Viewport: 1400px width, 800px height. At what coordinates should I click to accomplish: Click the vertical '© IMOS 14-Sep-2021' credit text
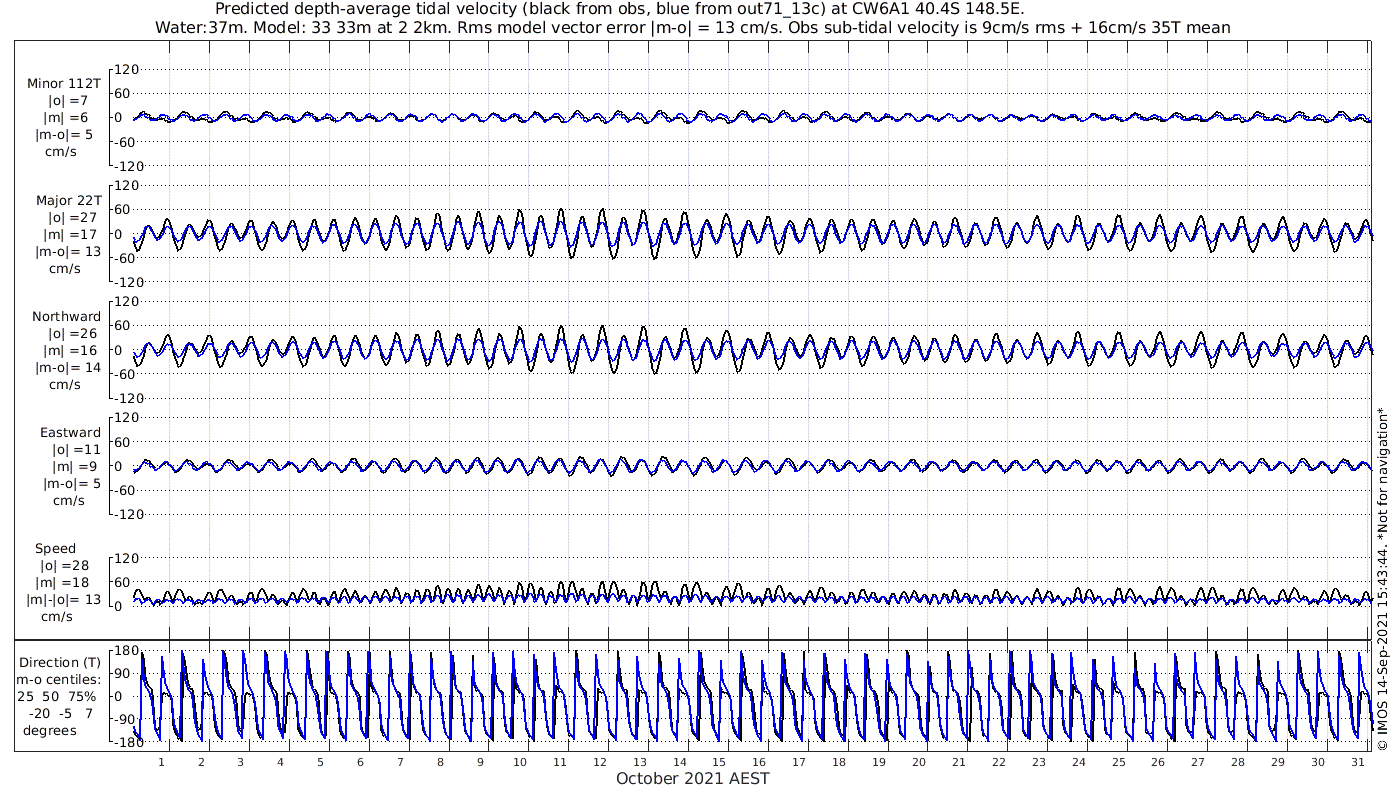pyautogui.click(x=1383, y=578)
